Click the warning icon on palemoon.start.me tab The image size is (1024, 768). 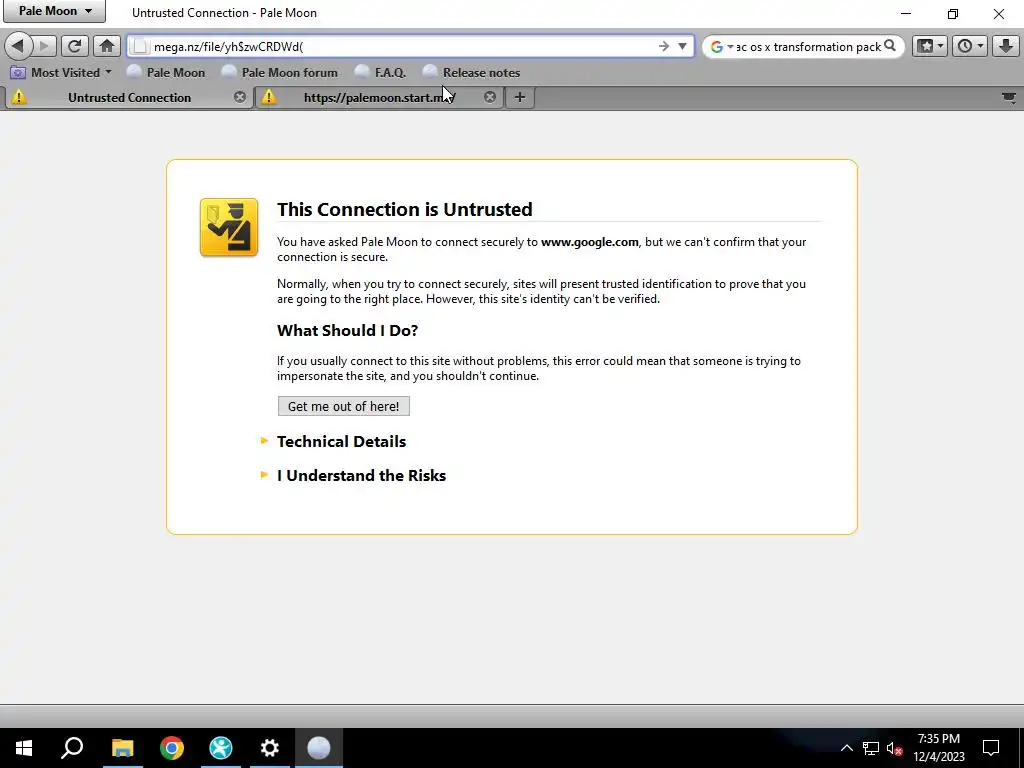[268, 97]
